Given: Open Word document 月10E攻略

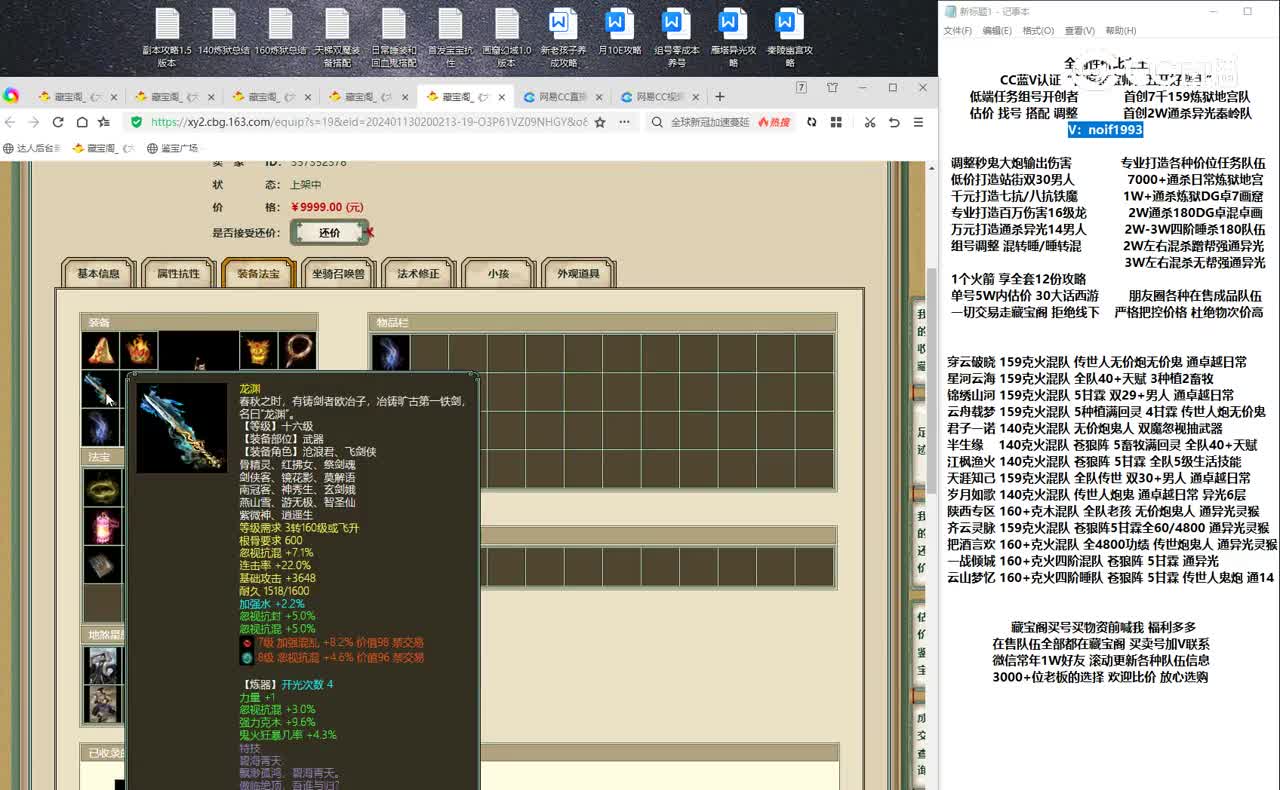Looking at the screenshot, I should tap(619, 32).
